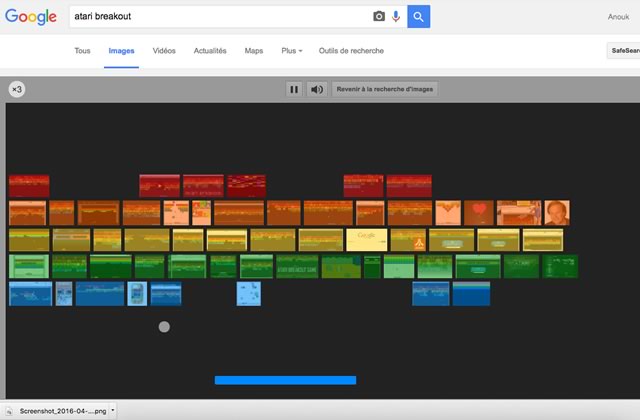Switch to the Tous tab
640x420 pixels.
pos(82,51)
